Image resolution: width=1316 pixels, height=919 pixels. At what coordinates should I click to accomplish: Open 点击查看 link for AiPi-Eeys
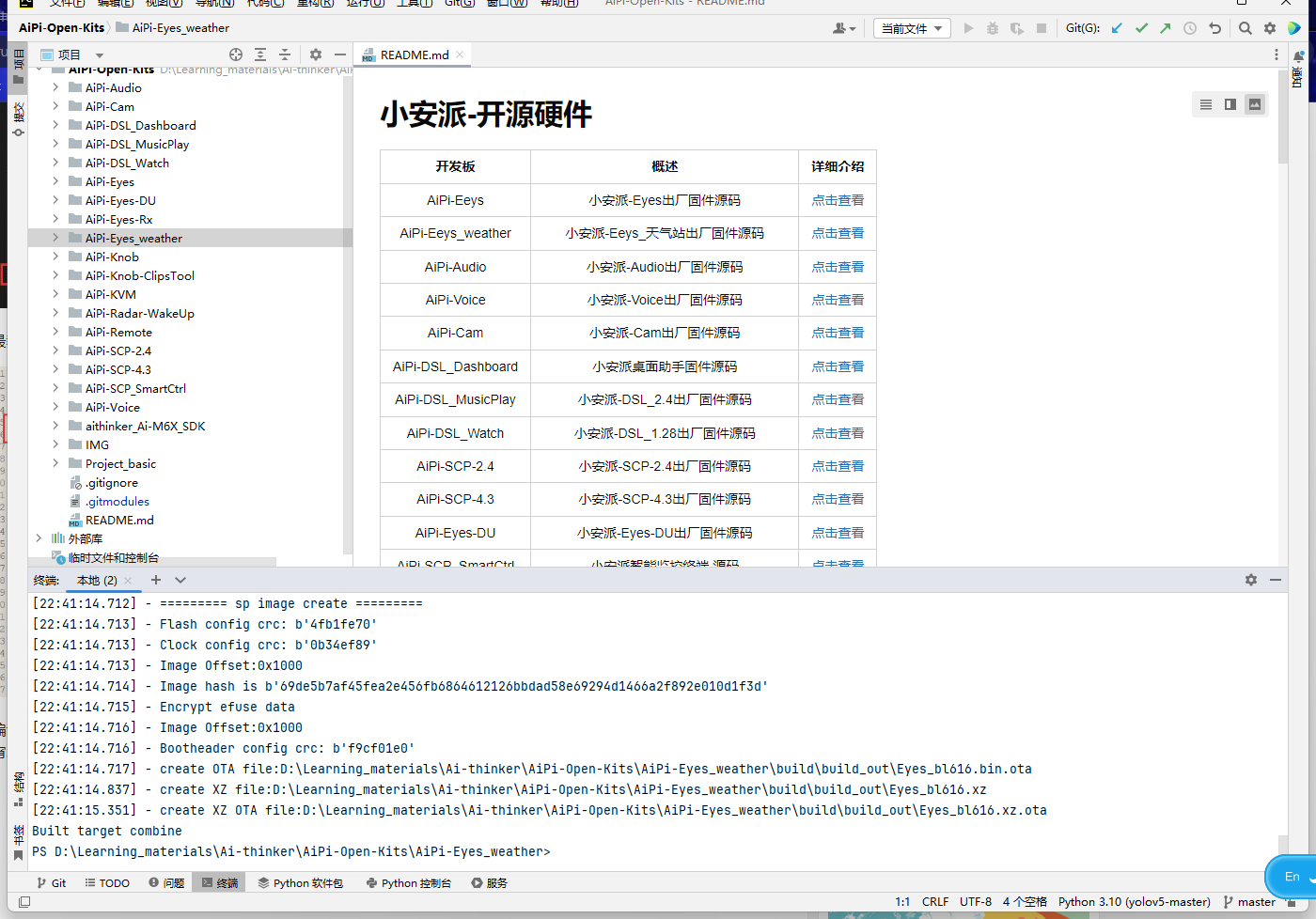pos(838,200)
